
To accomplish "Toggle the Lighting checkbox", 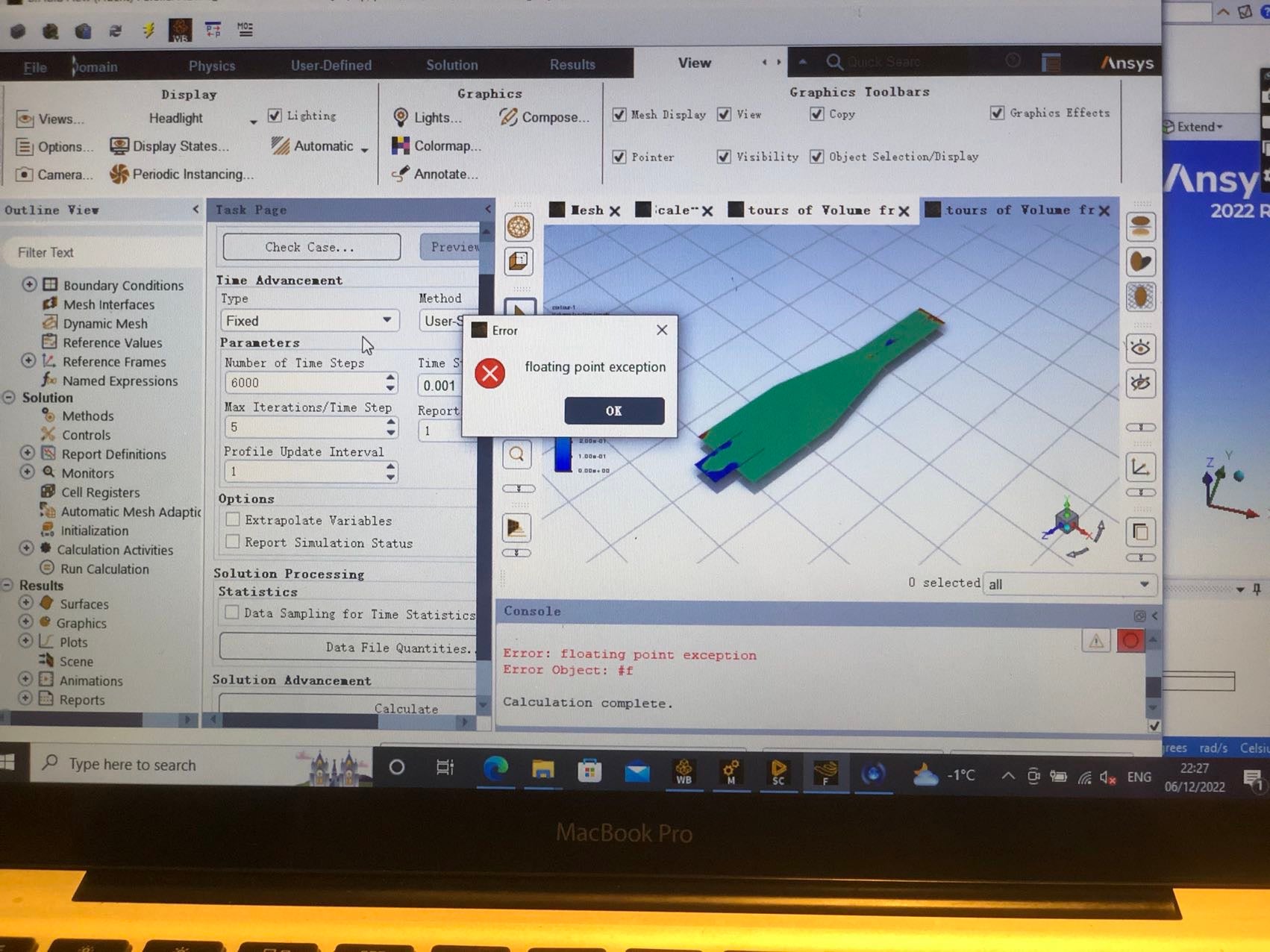I will coord(275,116).
